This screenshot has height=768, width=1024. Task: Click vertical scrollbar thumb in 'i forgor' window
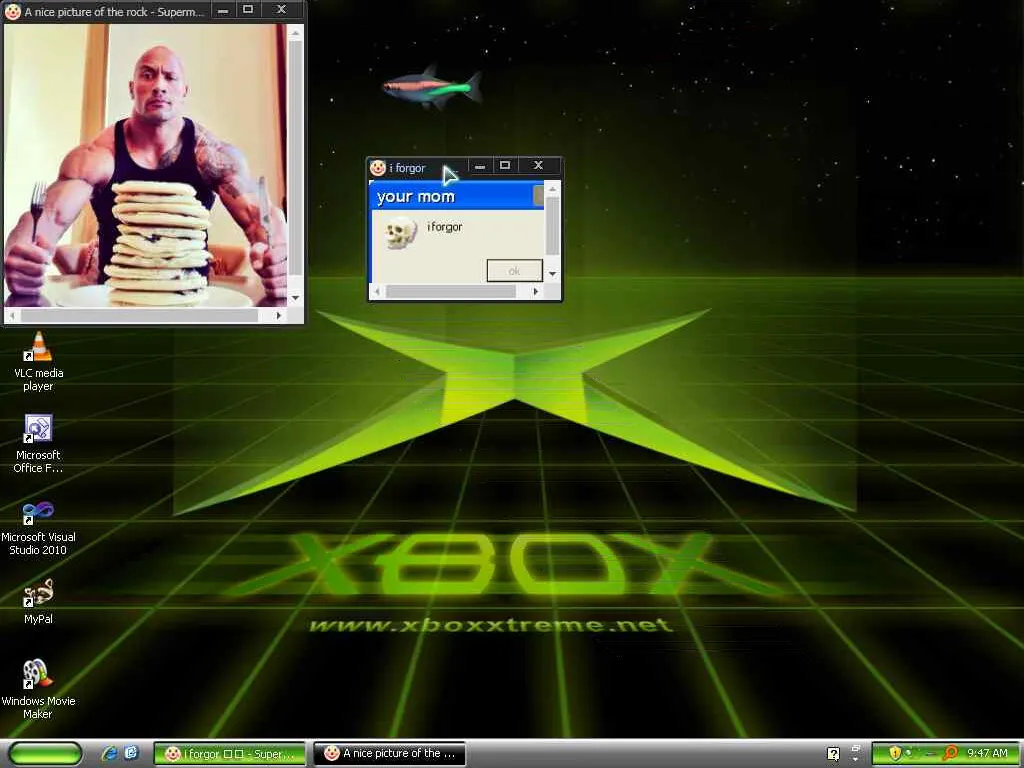[x=552, y=225]
